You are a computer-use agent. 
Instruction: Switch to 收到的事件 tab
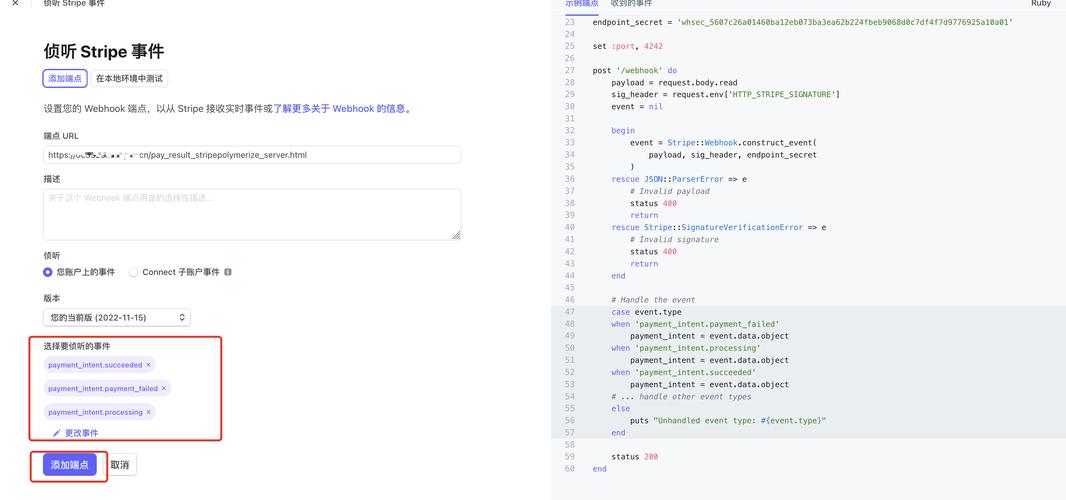coord(632,3)
